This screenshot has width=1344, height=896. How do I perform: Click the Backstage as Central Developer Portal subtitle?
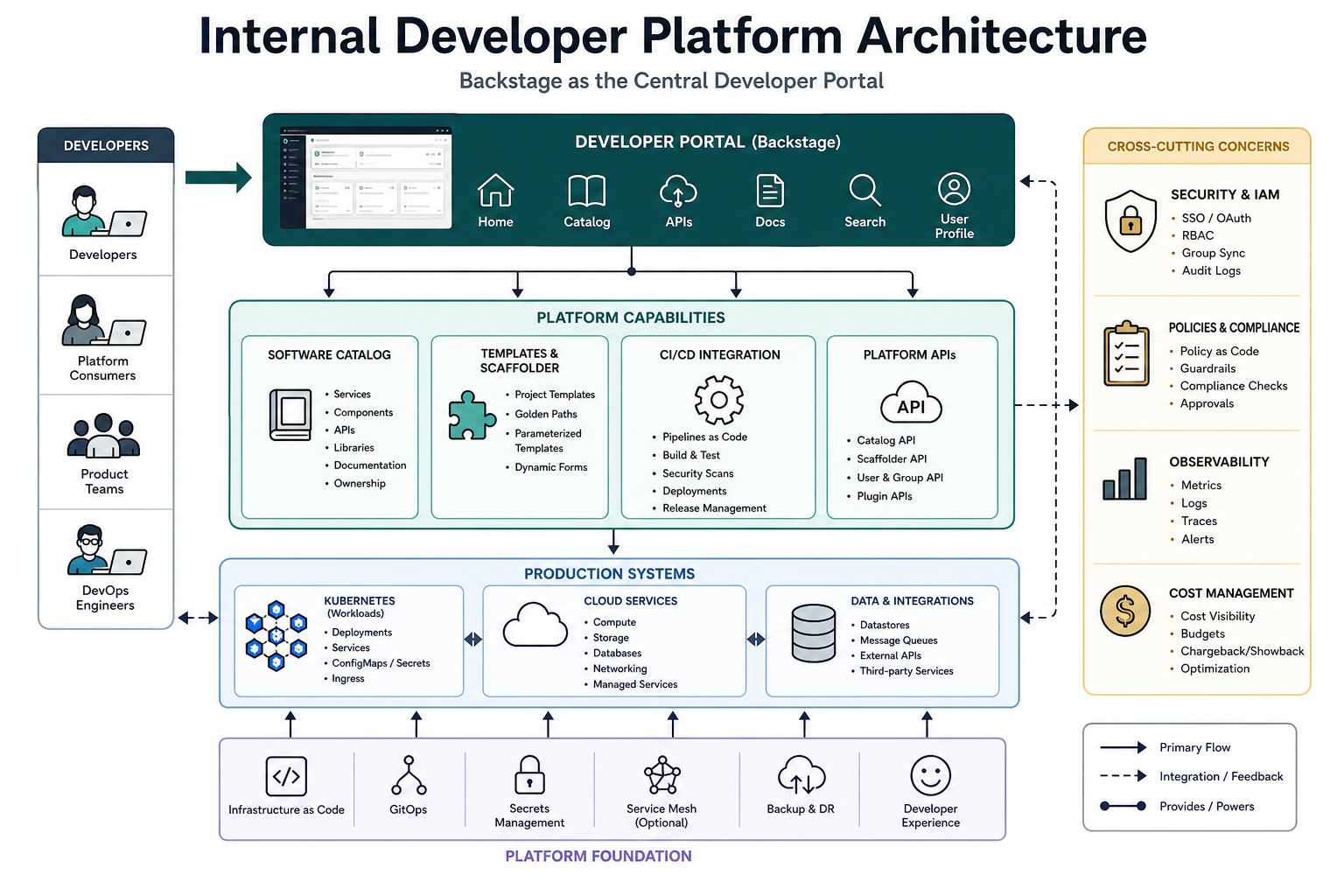(671, 81)
